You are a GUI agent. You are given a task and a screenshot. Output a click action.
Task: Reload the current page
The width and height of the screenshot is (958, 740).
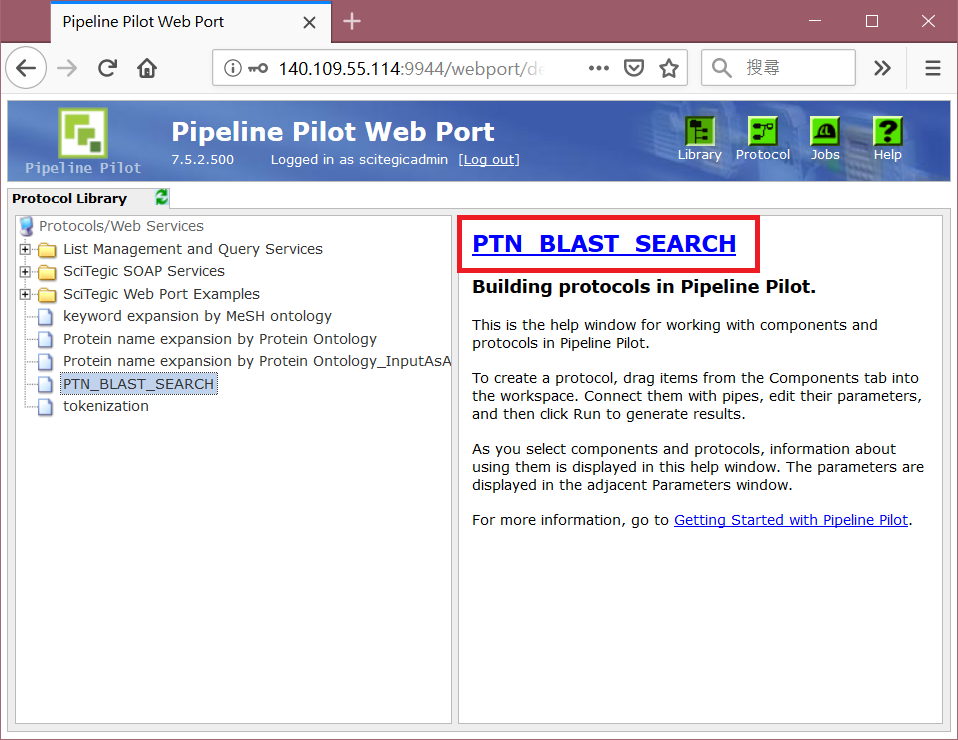[108, 68]
